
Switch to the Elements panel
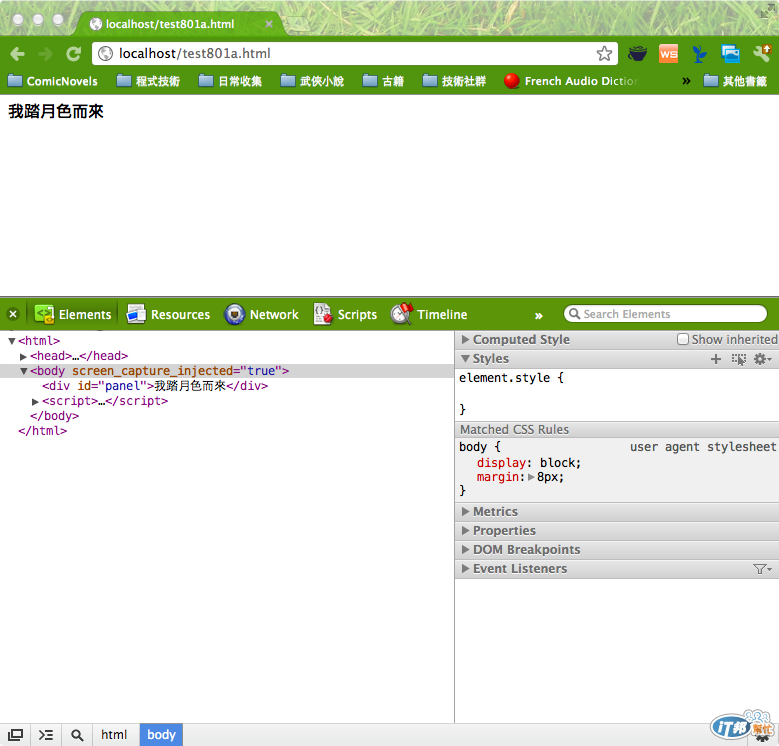coord(73,314)
